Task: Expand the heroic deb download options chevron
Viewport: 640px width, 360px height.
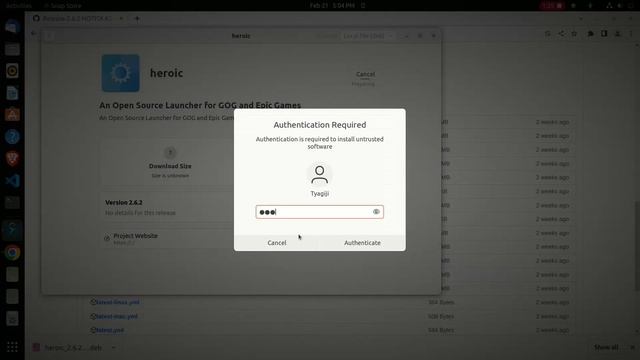Action: (x=113, y=348)
